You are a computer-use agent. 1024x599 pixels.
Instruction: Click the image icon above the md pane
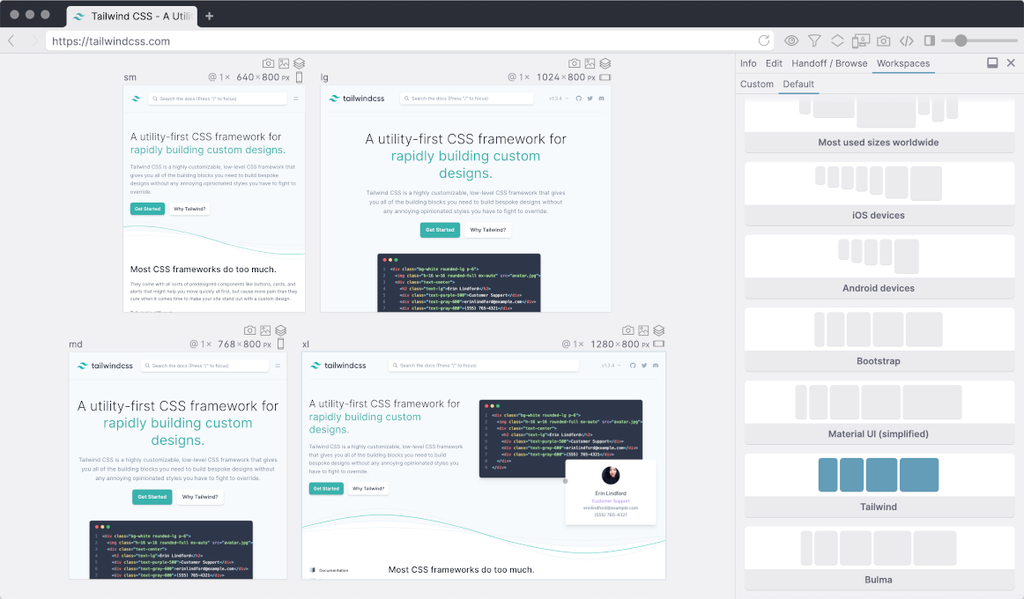pyautogui.click(x=265, y=331)
